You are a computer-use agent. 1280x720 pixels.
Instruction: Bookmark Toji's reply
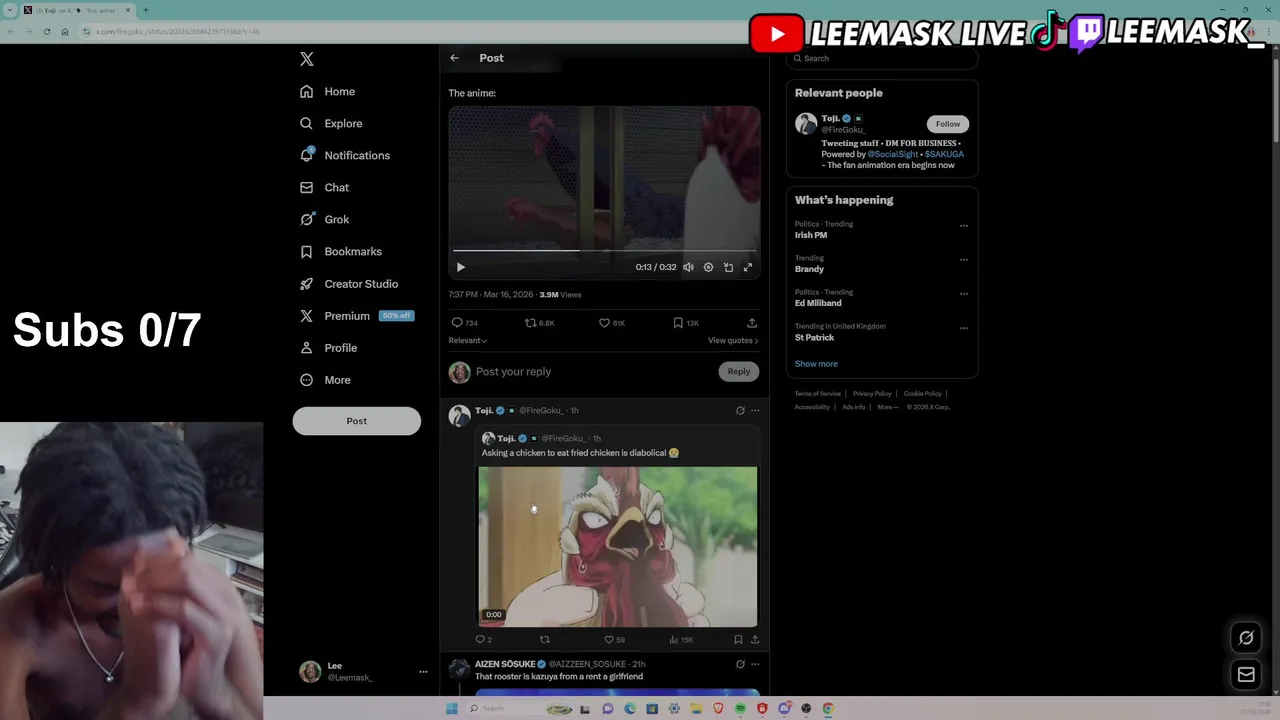coord(738,640)
